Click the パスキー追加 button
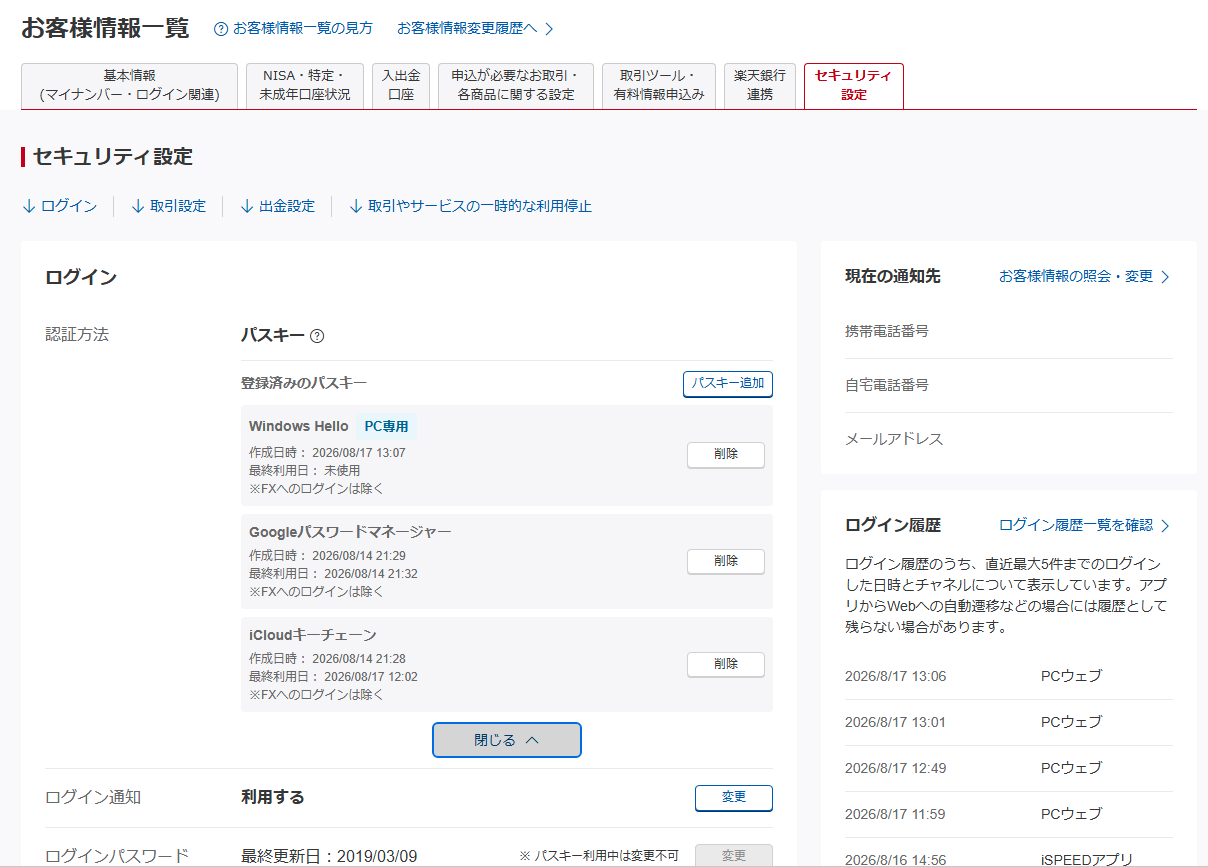This screenshot has width=1208, height=867. click(x=728, y=384)
